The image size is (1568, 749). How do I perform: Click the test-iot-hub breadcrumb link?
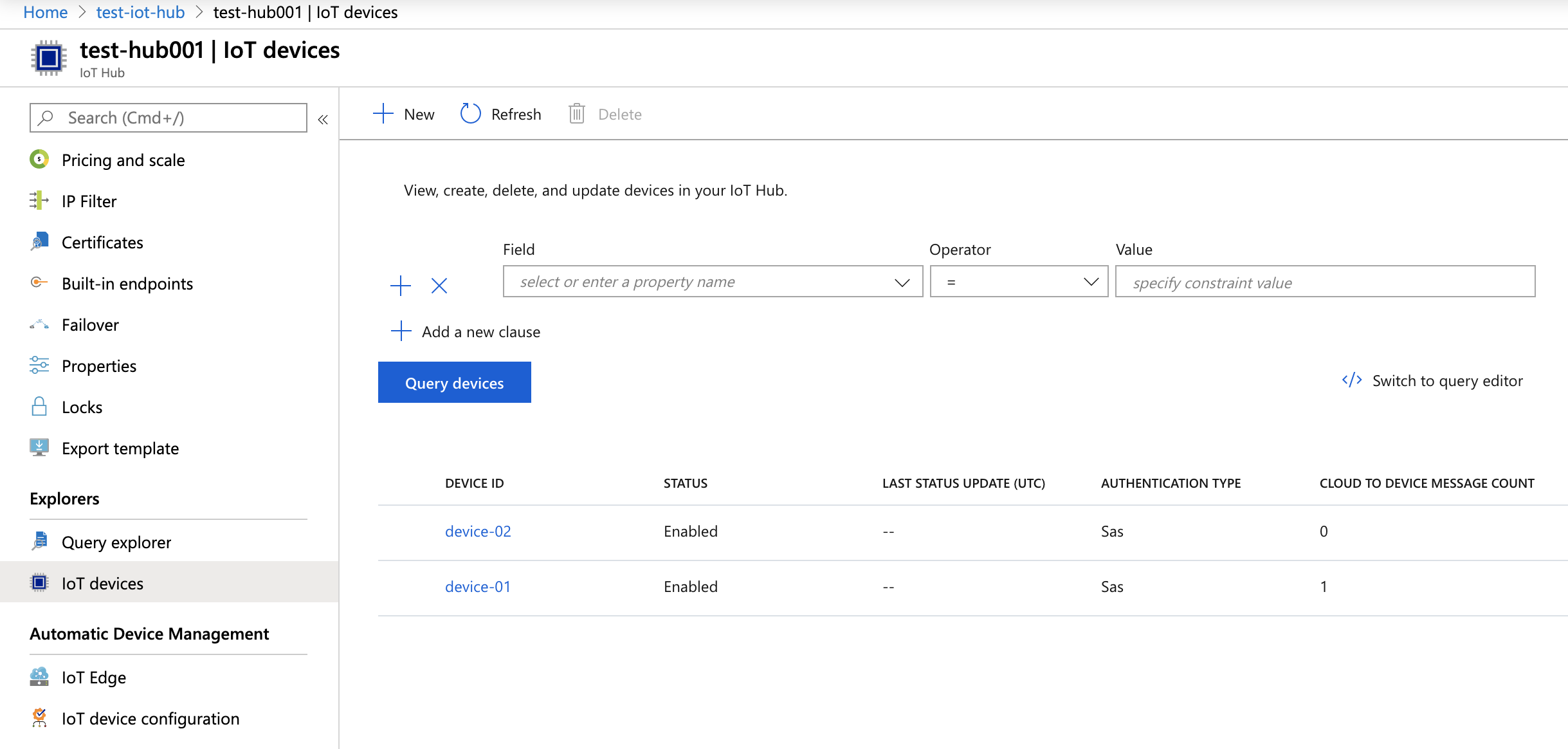pos(140,12)
